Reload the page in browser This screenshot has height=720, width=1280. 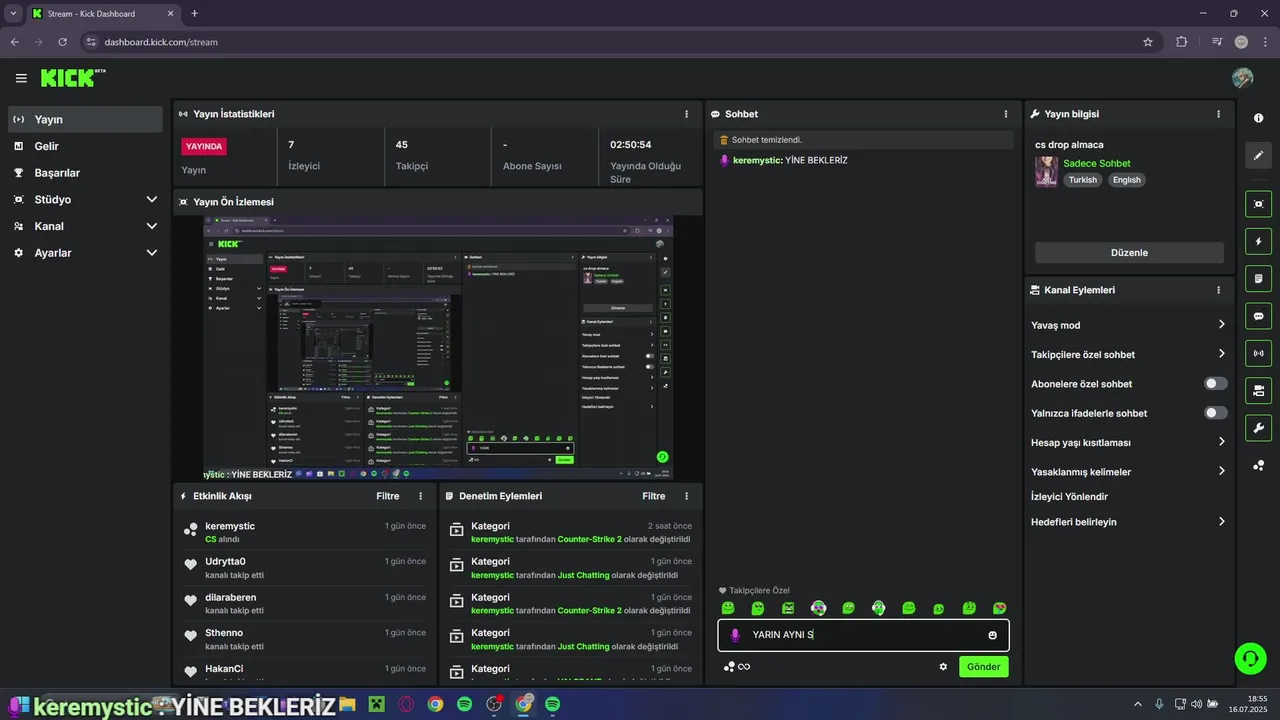click(63, 42)
